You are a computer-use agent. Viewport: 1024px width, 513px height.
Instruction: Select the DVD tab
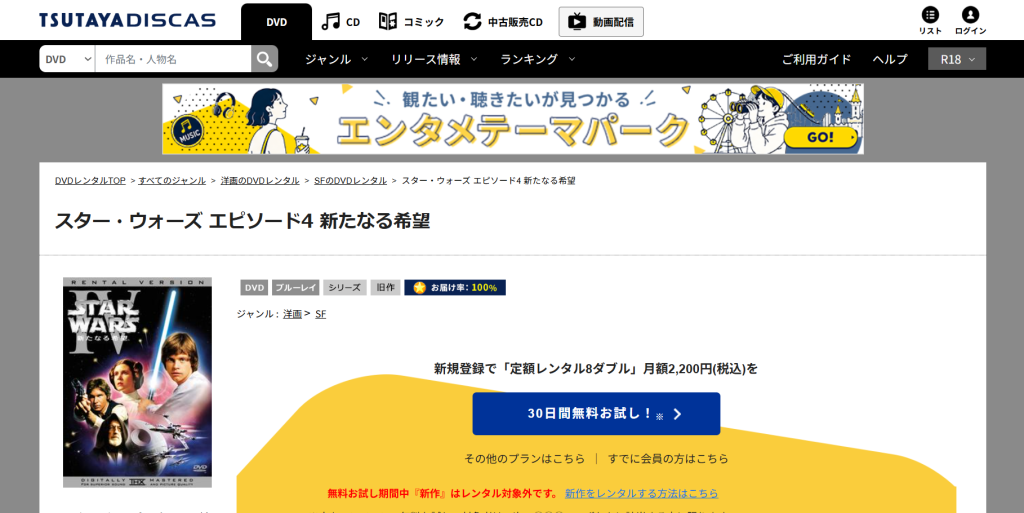[x=276, y=22]
